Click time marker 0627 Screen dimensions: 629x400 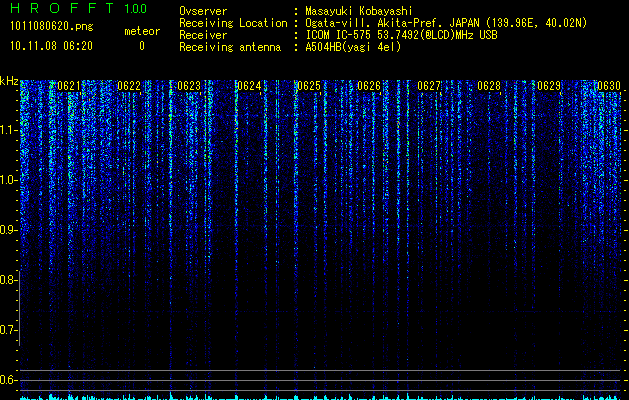tap(429, 86)
